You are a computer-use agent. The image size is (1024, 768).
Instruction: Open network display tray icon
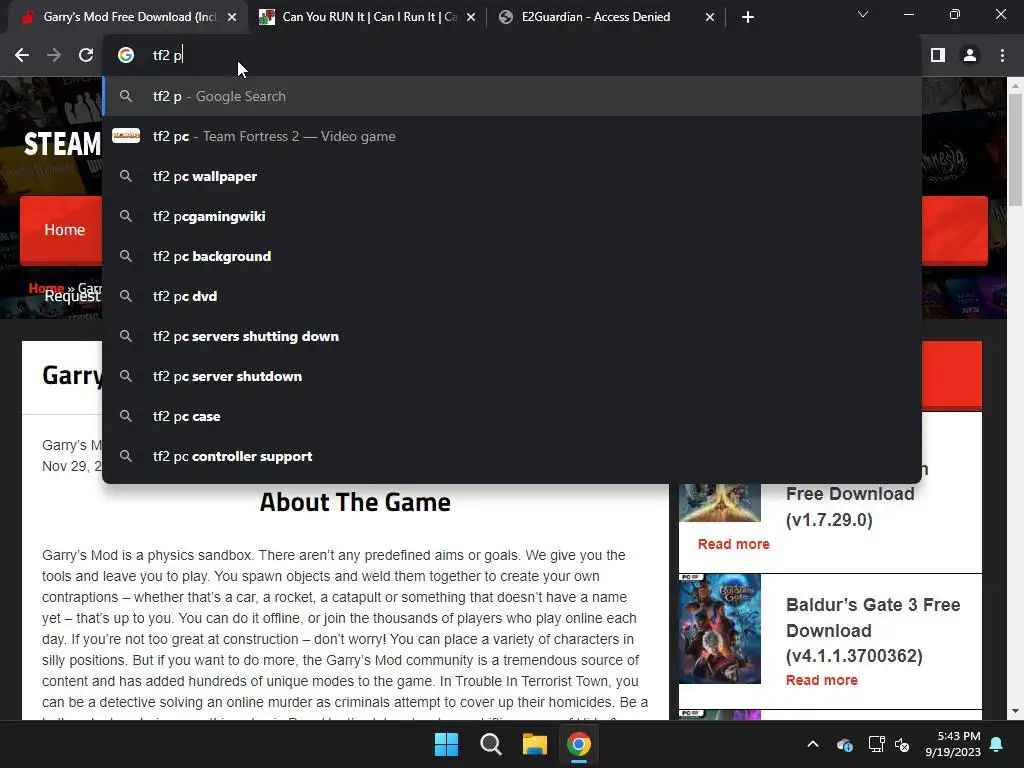(x=876, y=744)
